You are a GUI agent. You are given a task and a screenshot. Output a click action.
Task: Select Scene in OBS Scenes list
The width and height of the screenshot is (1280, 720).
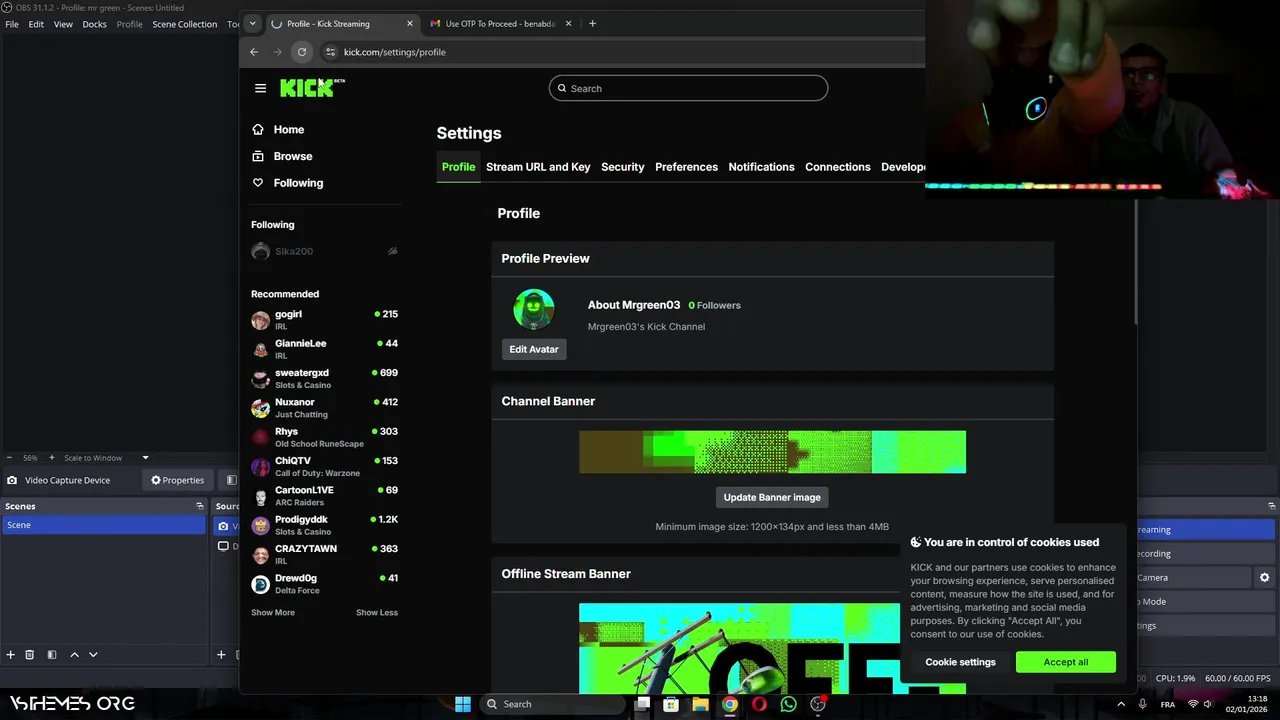(103, 525)
